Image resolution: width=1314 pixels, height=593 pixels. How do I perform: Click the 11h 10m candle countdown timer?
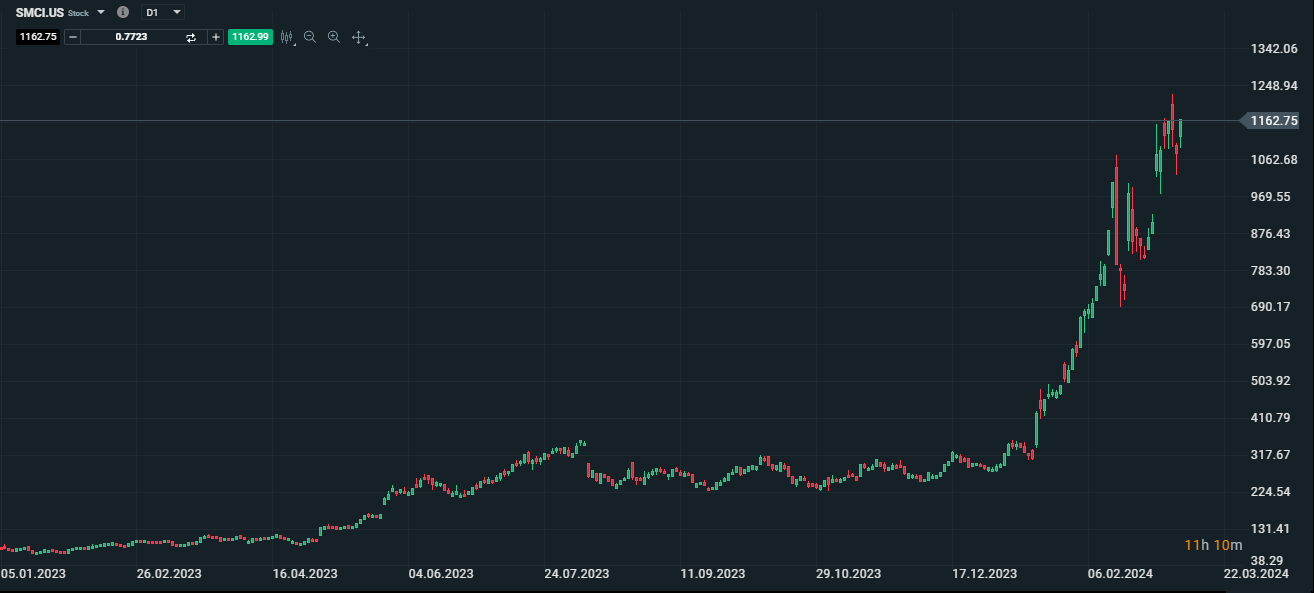pos(1213,545)
